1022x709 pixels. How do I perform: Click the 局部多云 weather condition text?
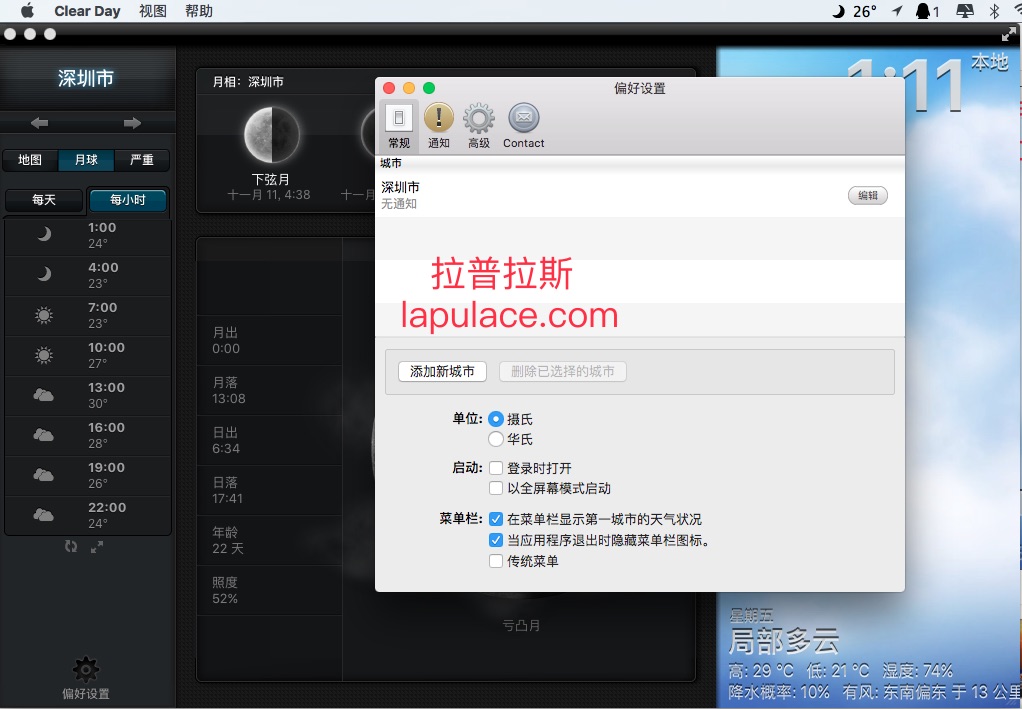[x=784, y=642]
